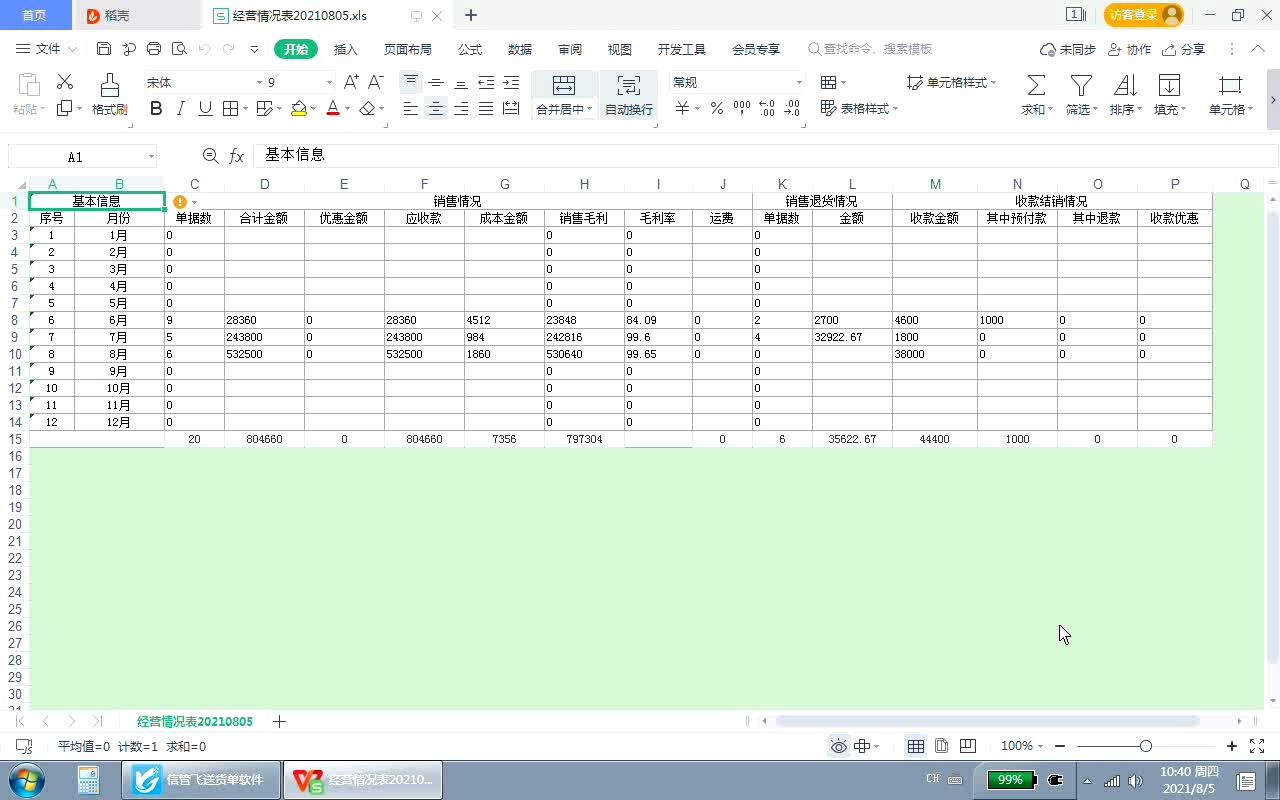
Task: Click the 未同步 sync status button
Action: point(1067,49)
